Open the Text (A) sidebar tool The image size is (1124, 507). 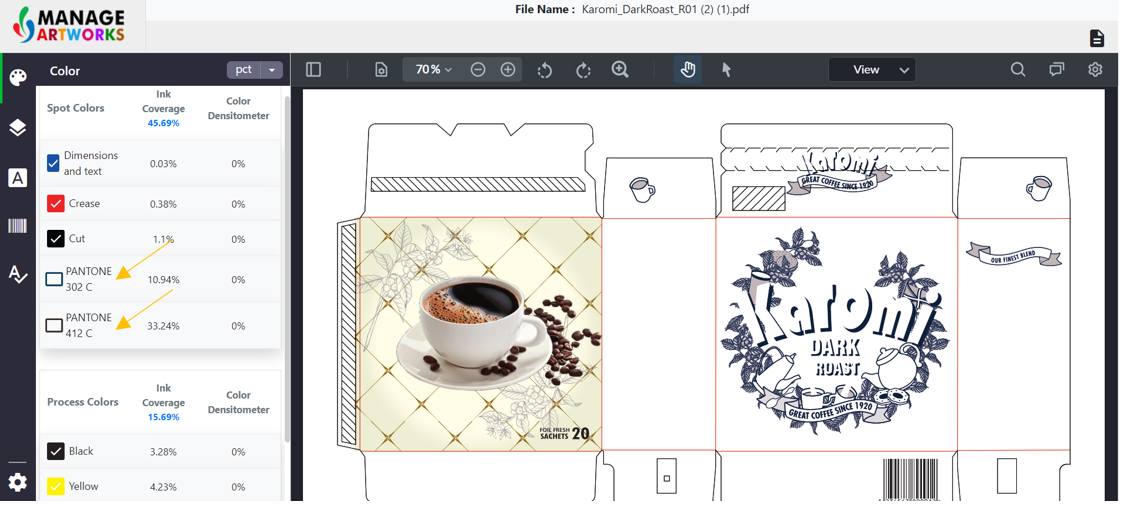(18, 178)
